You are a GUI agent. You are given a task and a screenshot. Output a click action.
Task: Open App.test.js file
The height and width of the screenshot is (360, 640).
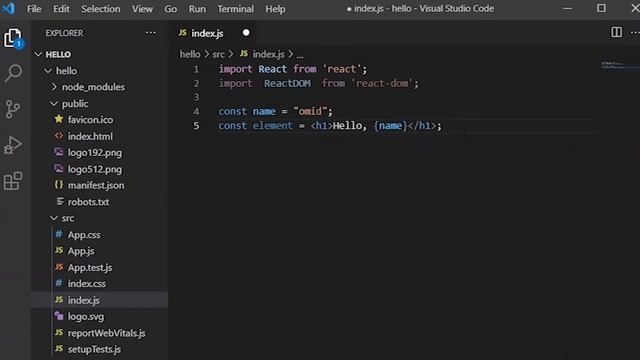click(x=90, y=267)
